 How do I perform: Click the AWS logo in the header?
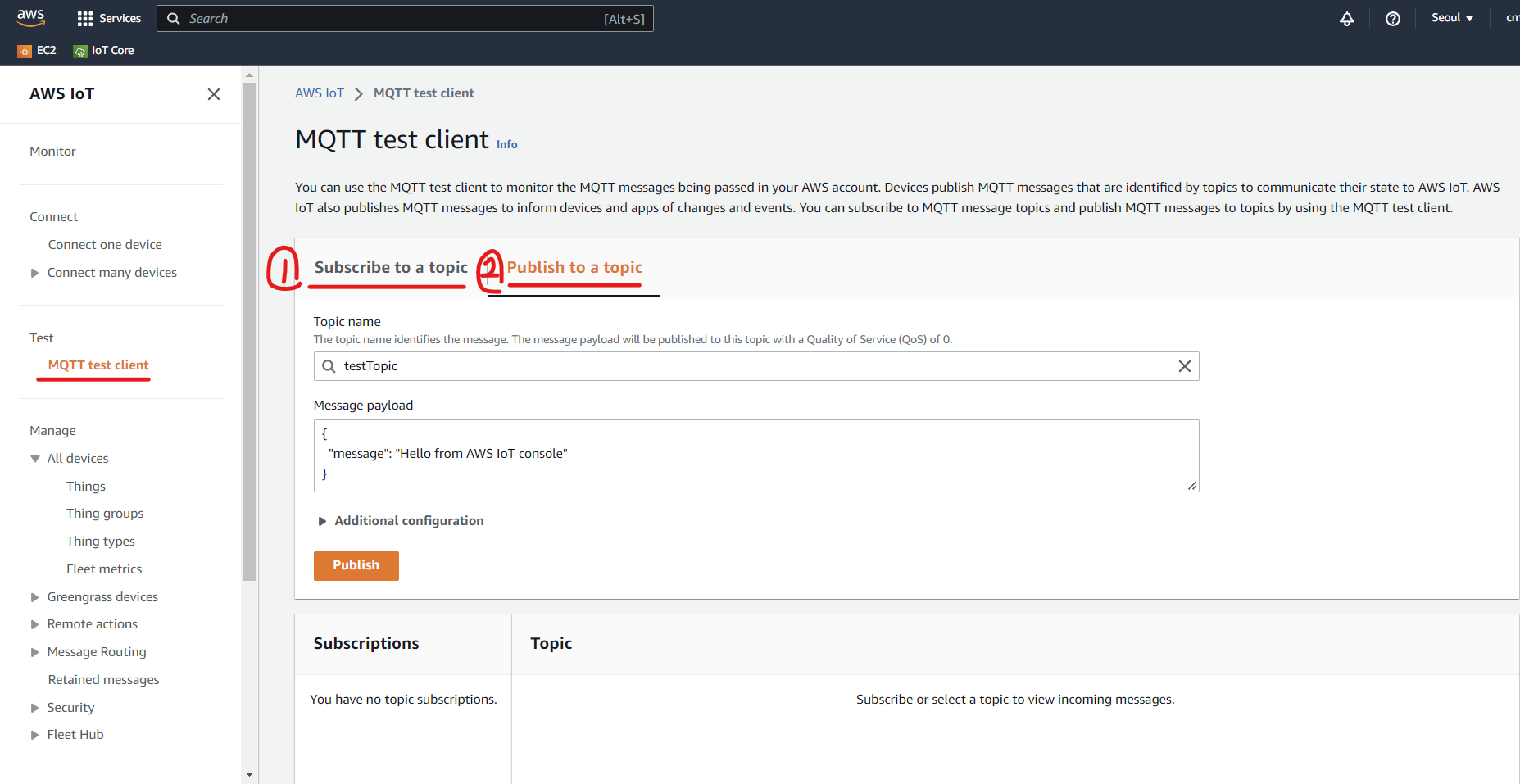(30, 18)
